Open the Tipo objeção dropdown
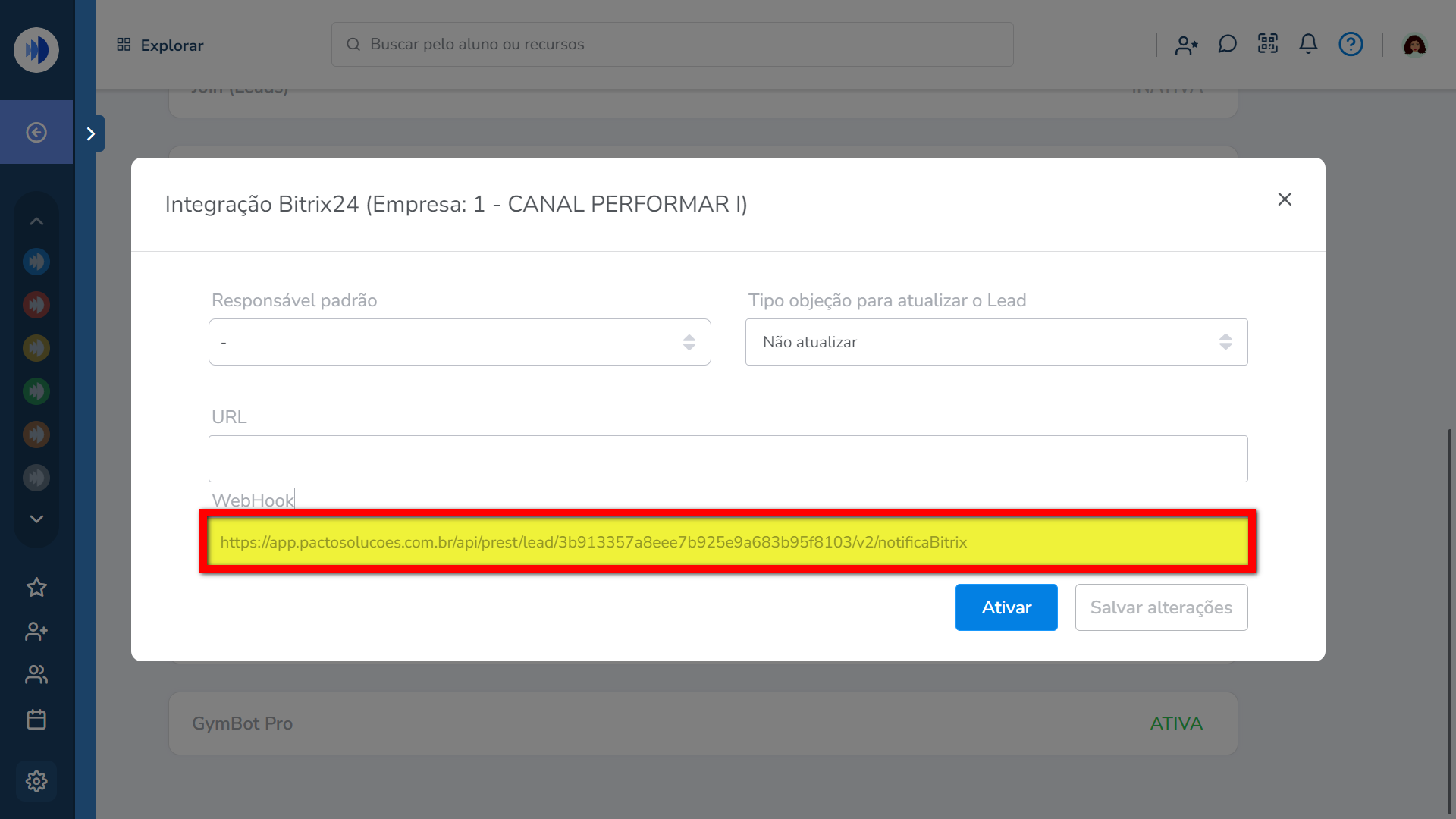Screen dimensions: 1456x819 (996, 342)
